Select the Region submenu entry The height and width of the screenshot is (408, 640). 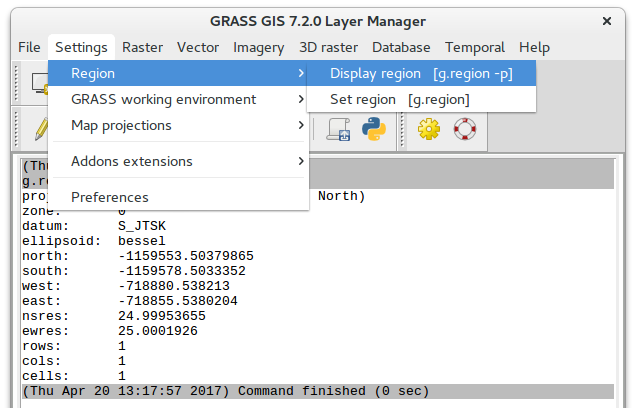(178, 73)
